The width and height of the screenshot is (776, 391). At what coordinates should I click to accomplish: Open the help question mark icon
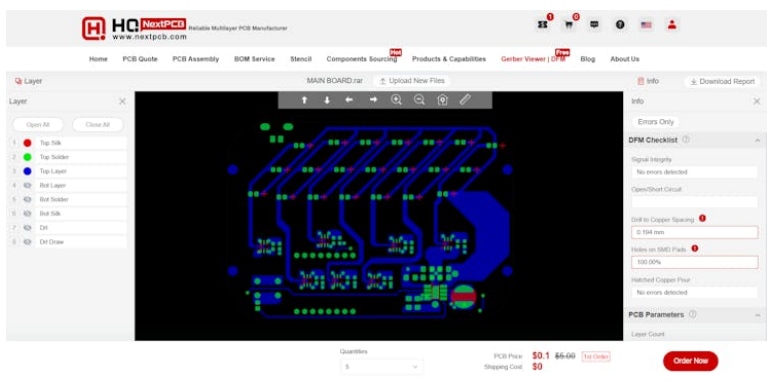click(x=620, y=24)
